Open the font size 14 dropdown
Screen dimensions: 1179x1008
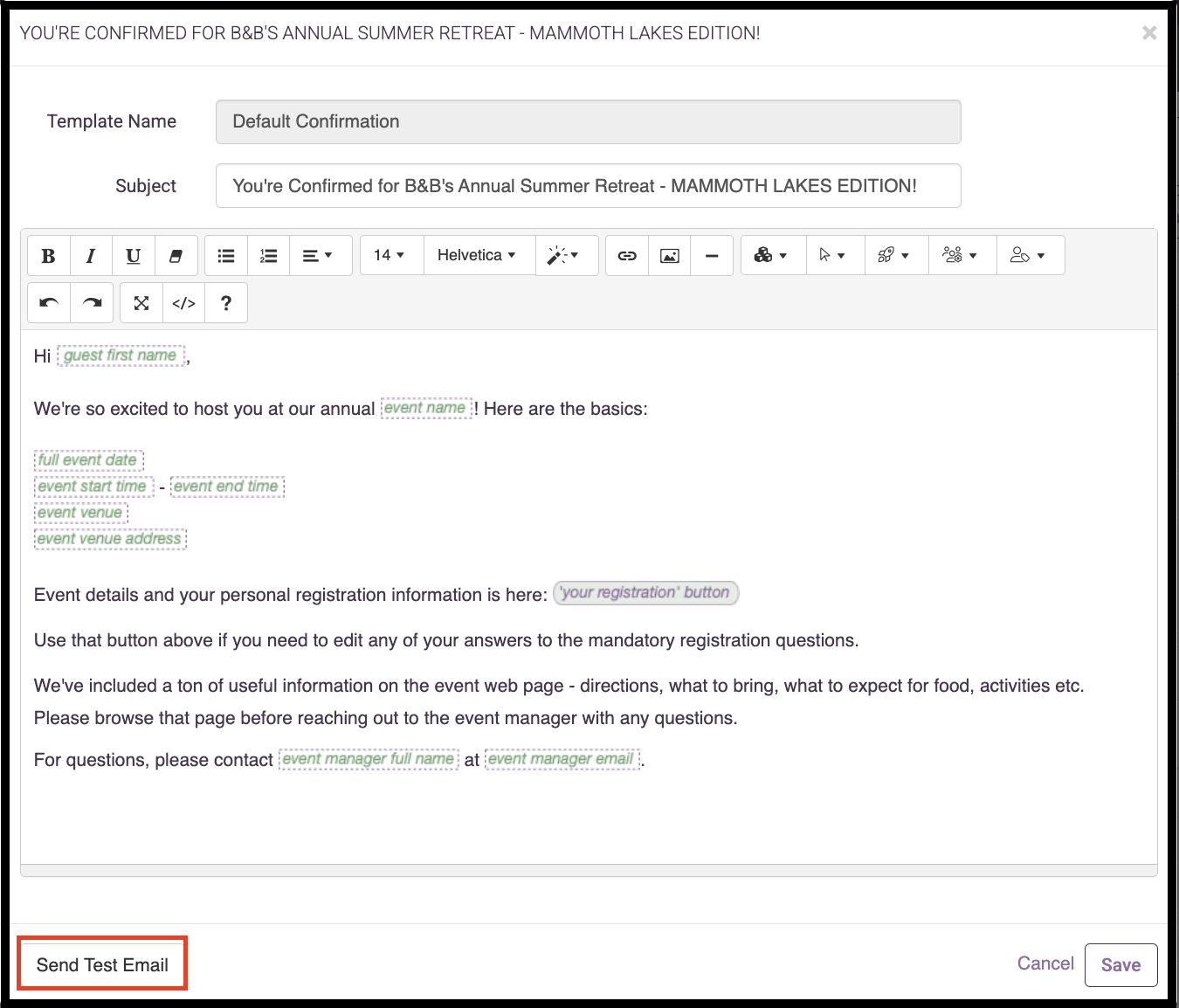392,256
